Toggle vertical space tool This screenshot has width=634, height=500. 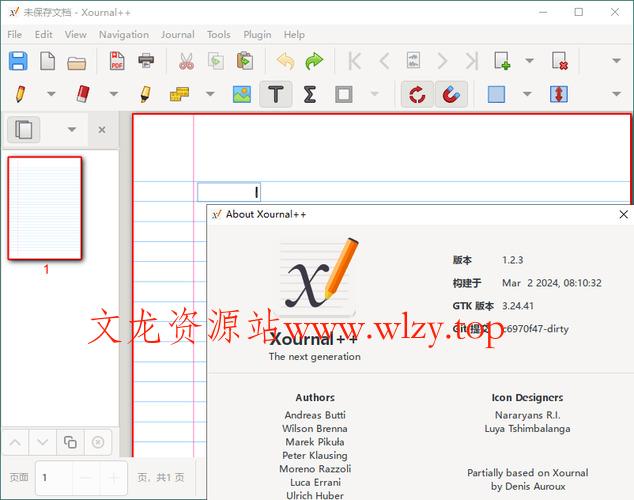tap(559, 94)
